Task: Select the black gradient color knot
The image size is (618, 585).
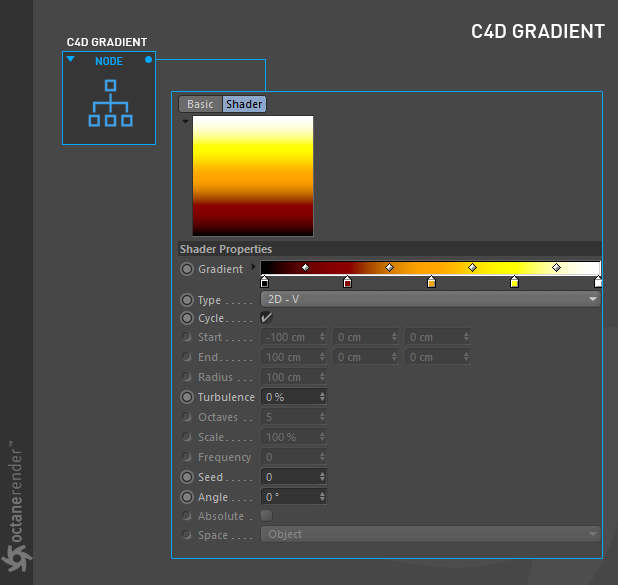Action: click(x=265, y=282)
